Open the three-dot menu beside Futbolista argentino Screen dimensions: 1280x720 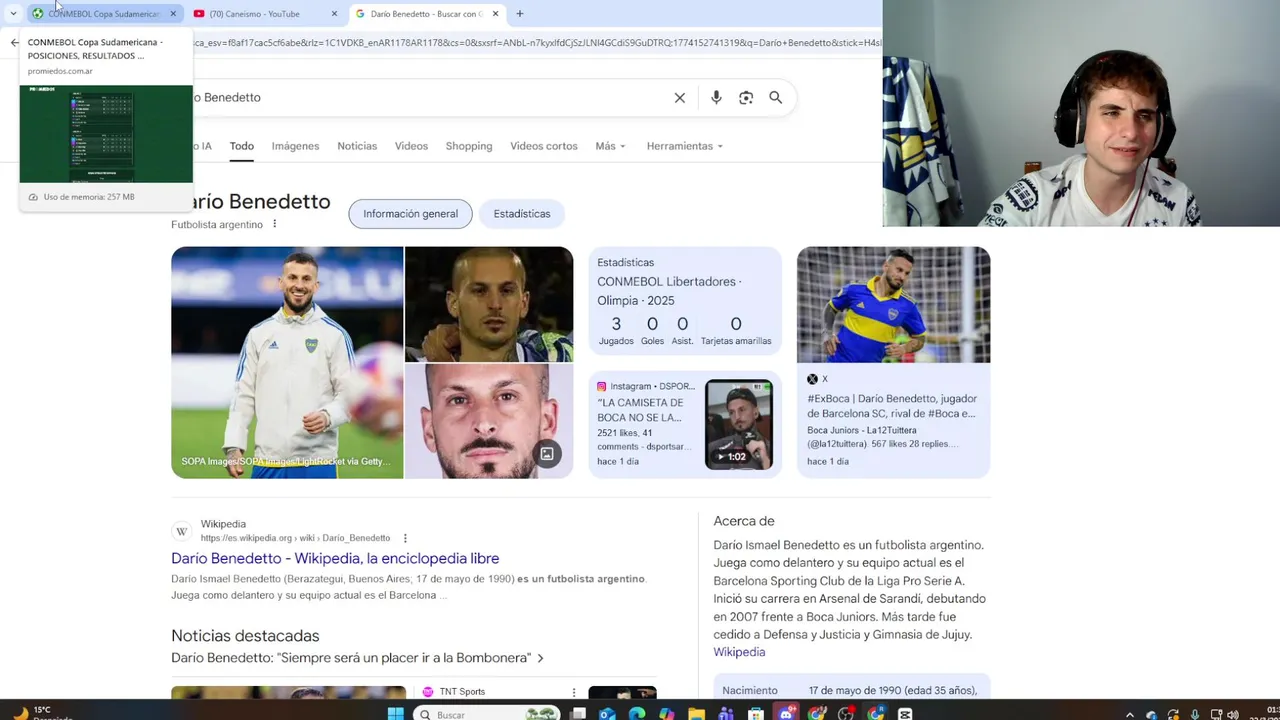point(274,224)
